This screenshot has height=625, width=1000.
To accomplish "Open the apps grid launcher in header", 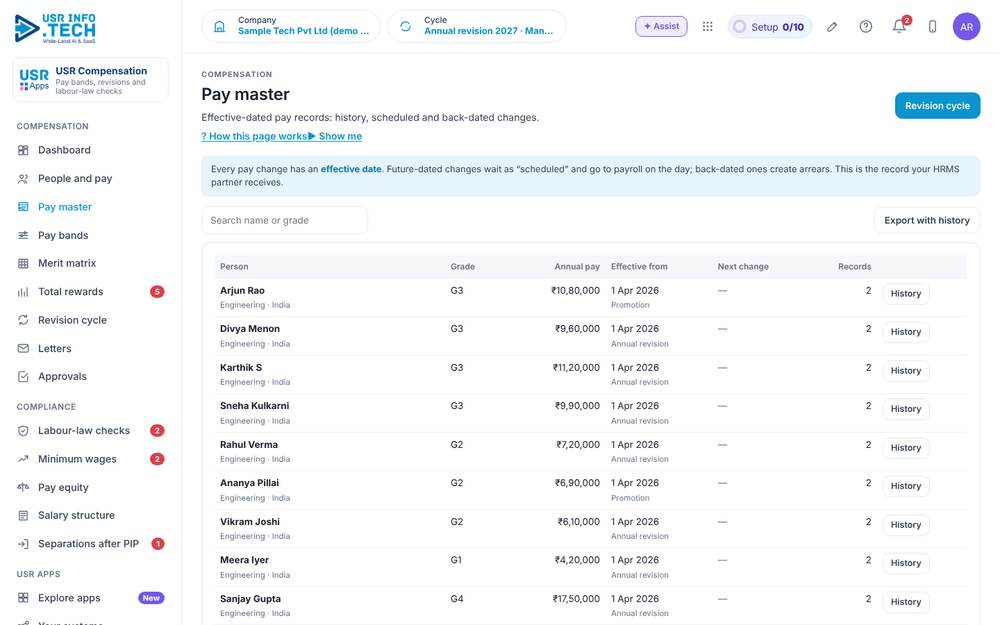I will pyautogui.click(x=707, y=27).
